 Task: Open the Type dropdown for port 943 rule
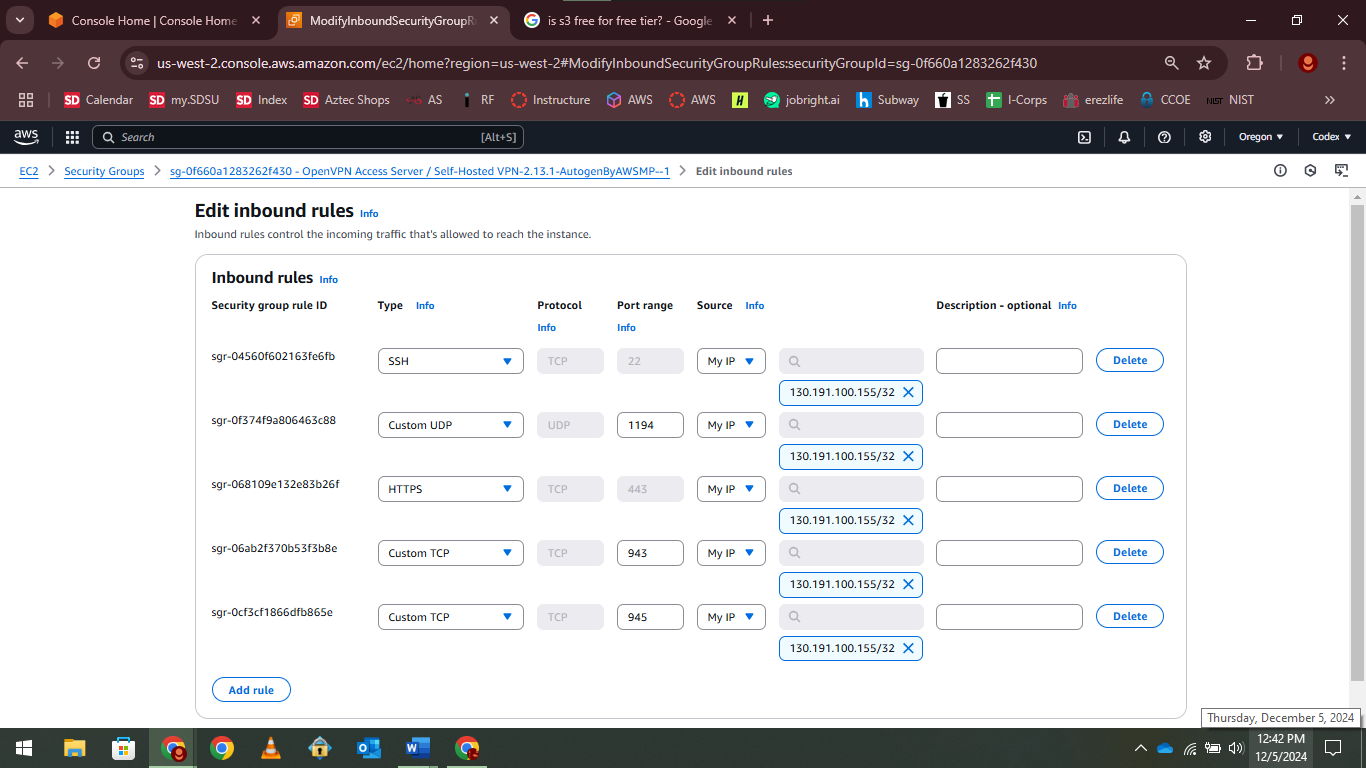point(450,553)
